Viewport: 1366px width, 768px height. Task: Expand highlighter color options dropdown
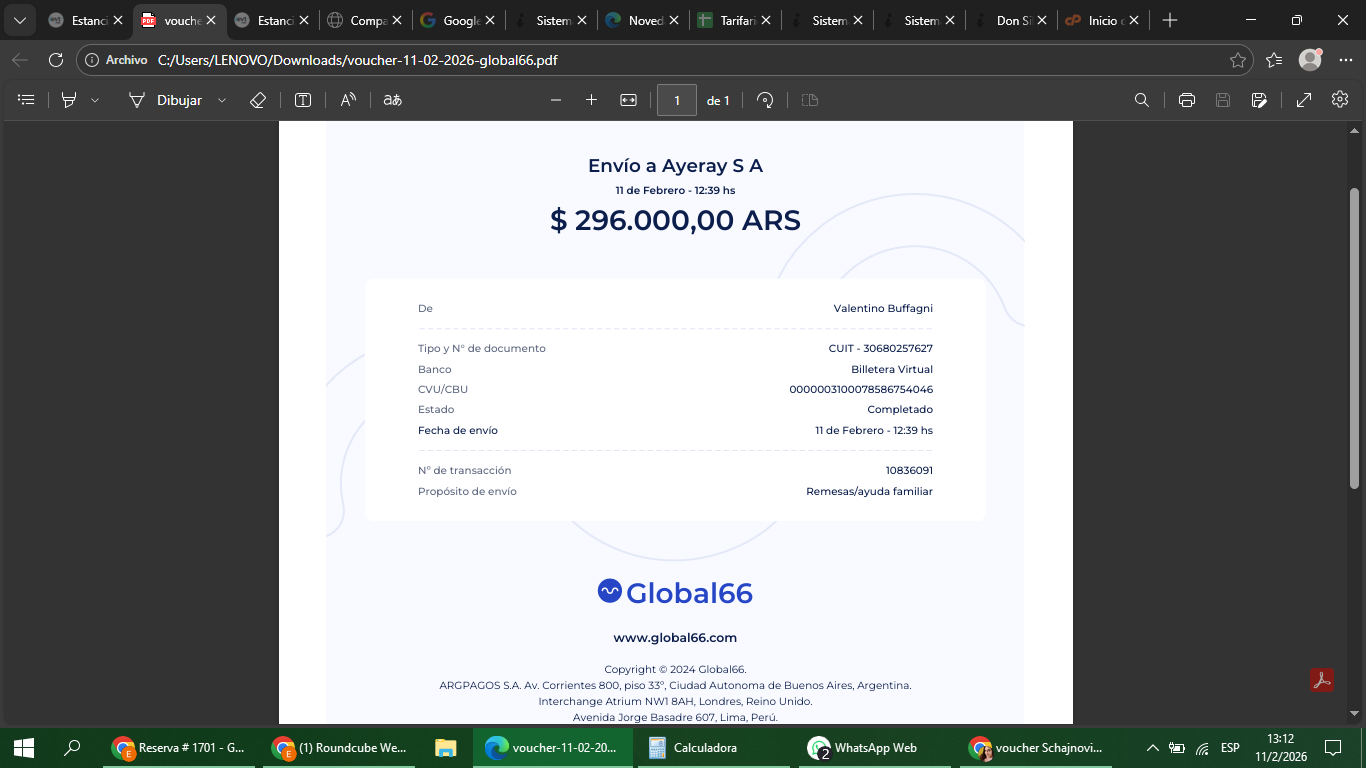[x=95, y=100]
